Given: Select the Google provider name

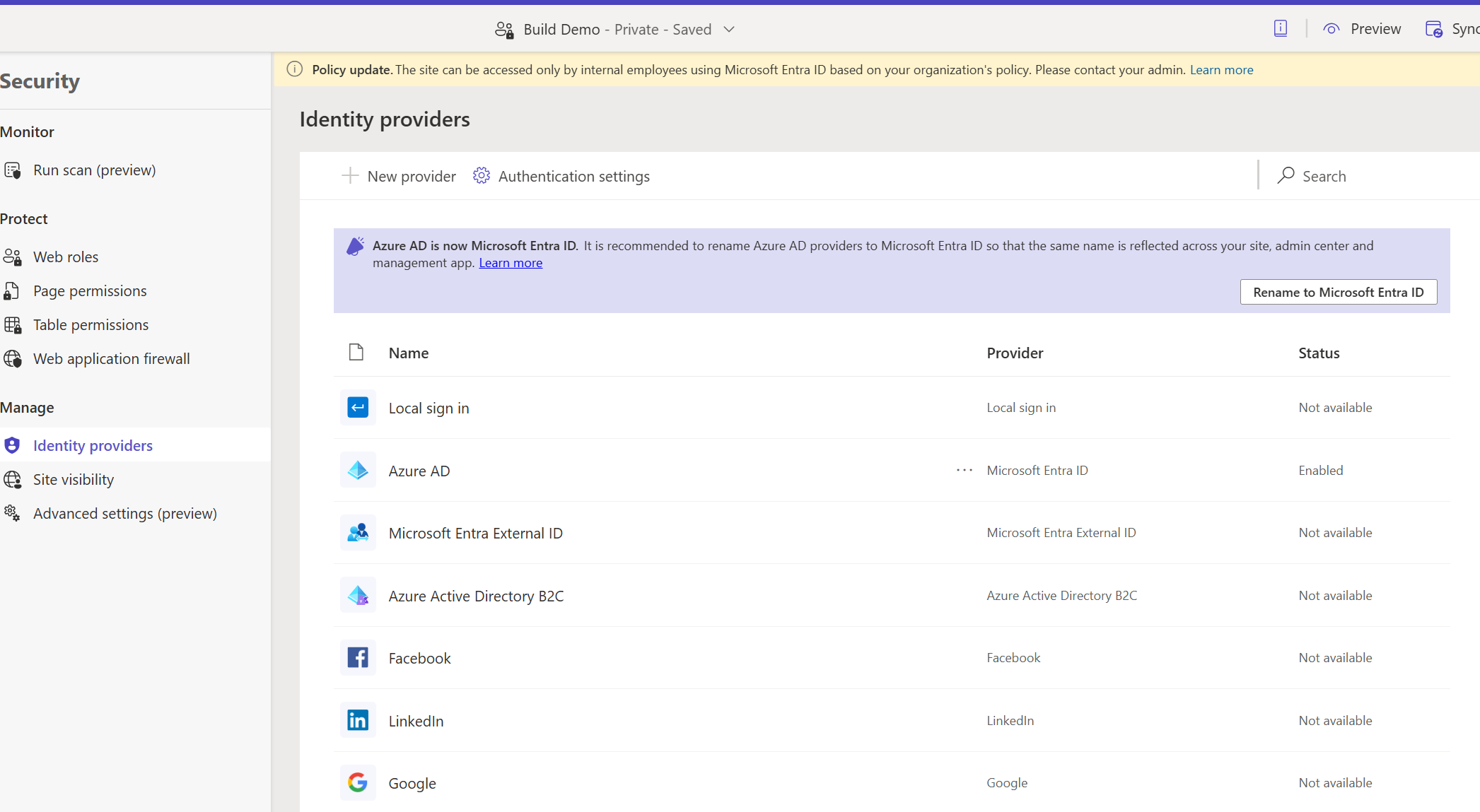Looking at the screenshot, I should point(412,784).
